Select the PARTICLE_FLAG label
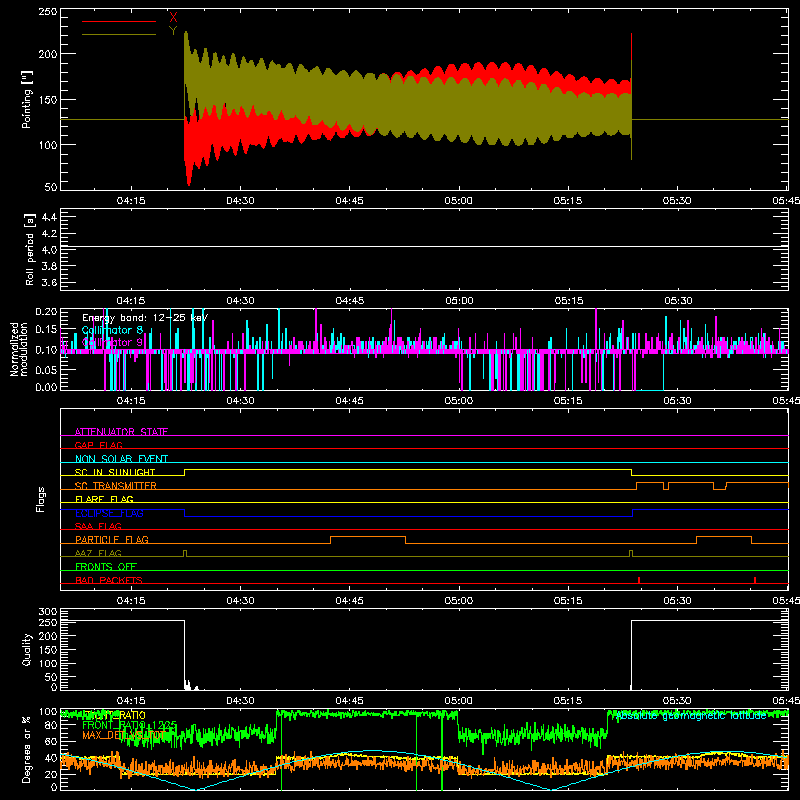Image resolution: width=800 pixels, height=800 pixels. (112, 540)
